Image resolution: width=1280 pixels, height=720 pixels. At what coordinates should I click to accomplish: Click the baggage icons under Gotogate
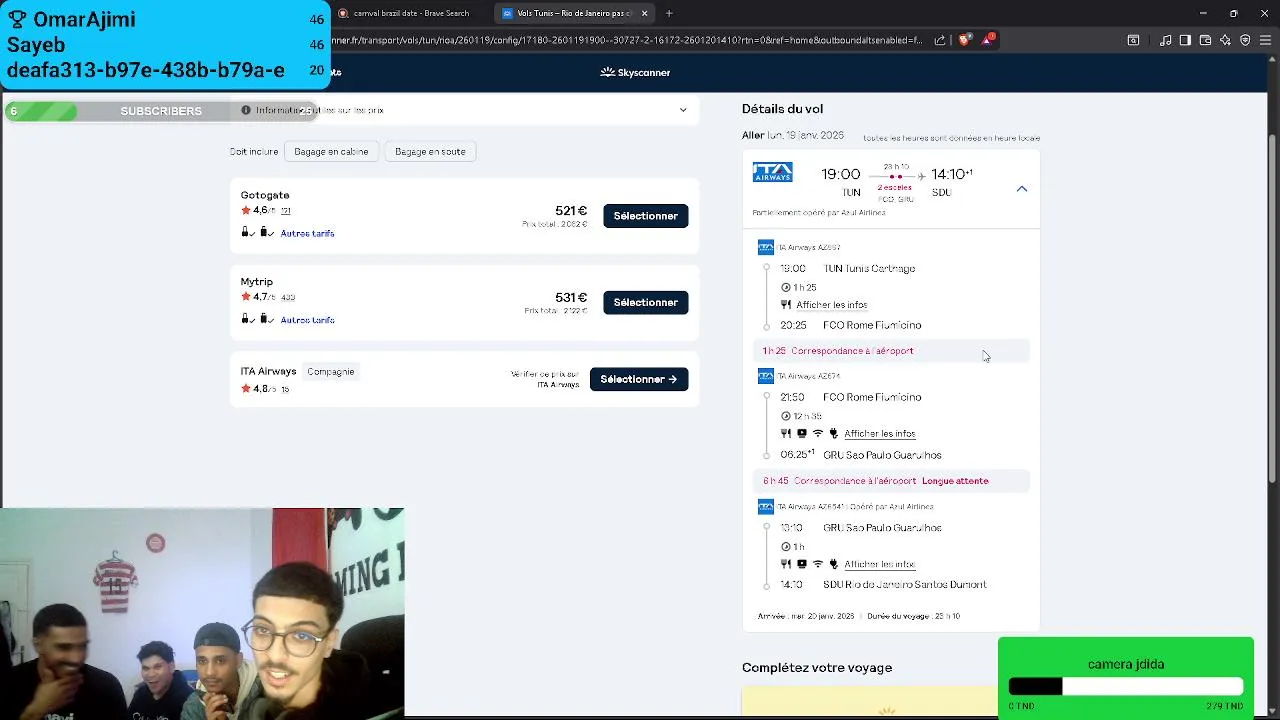(258, 233)
